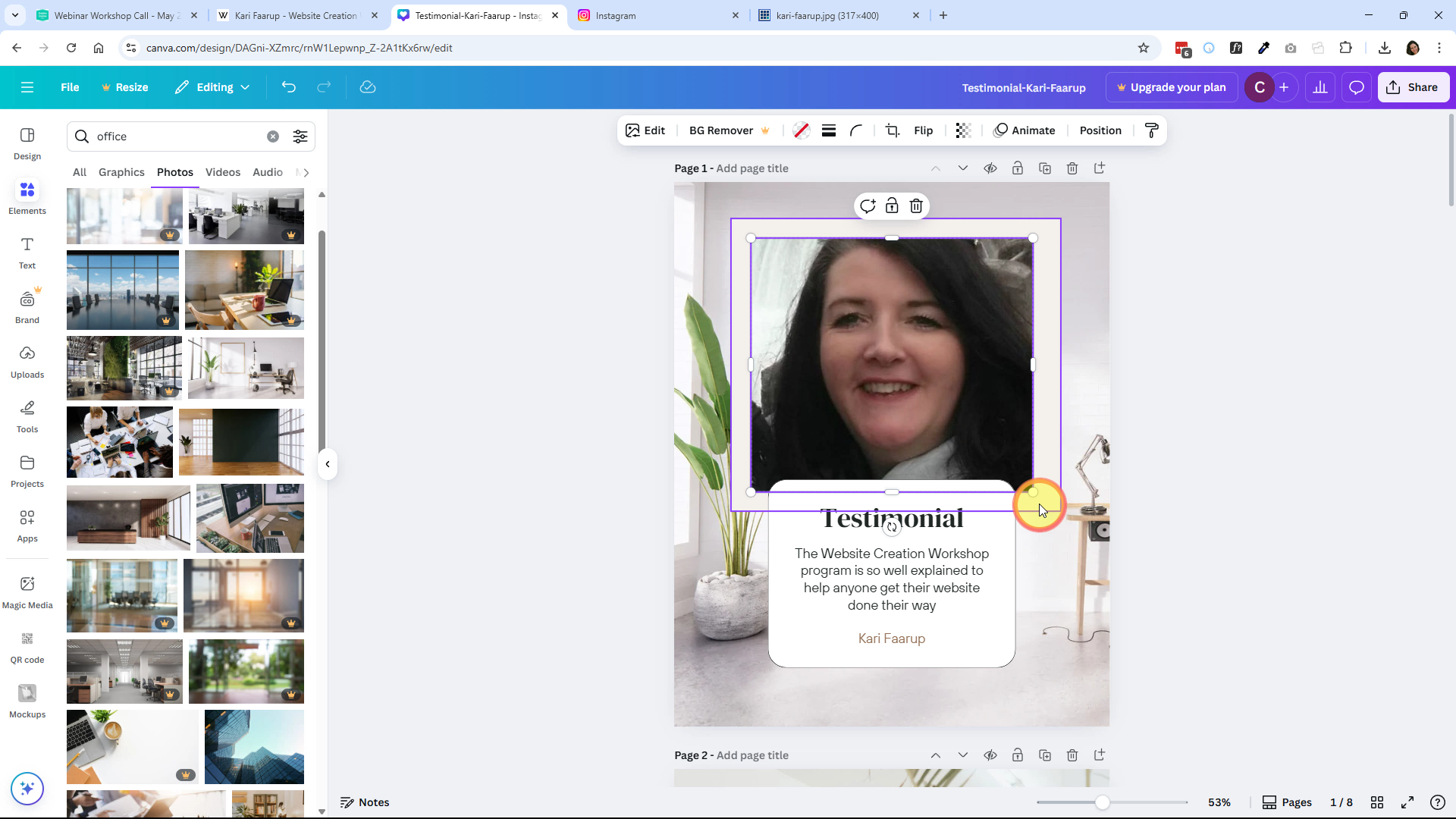Open the Design panel in sidebar
This screenshot has height=819, width=1456.
(x=27, y=143)
